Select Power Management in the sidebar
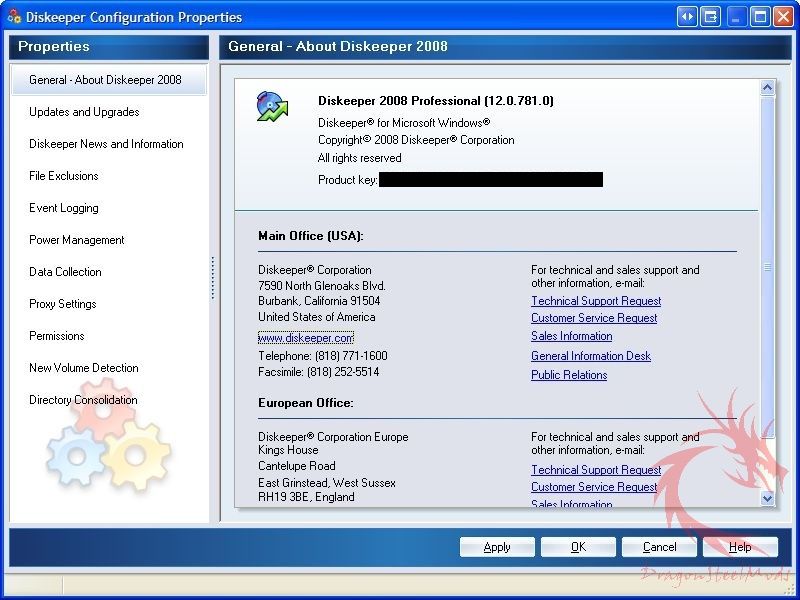800x600 pixels. [x=77, y=240]
